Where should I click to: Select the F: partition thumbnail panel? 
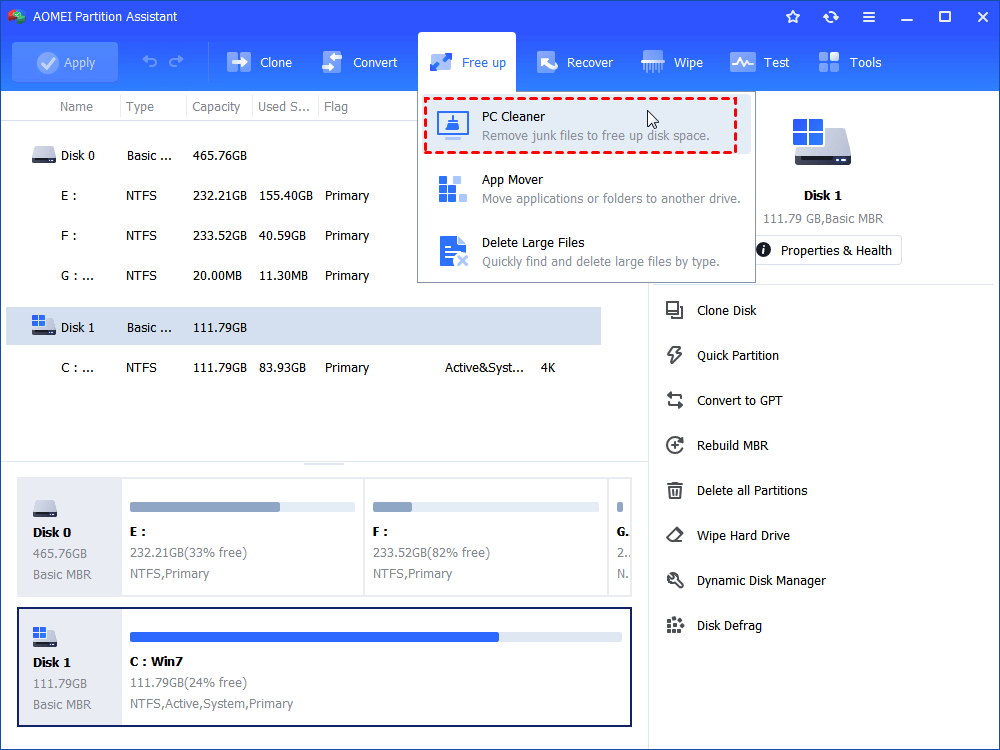tap(485, 537)
